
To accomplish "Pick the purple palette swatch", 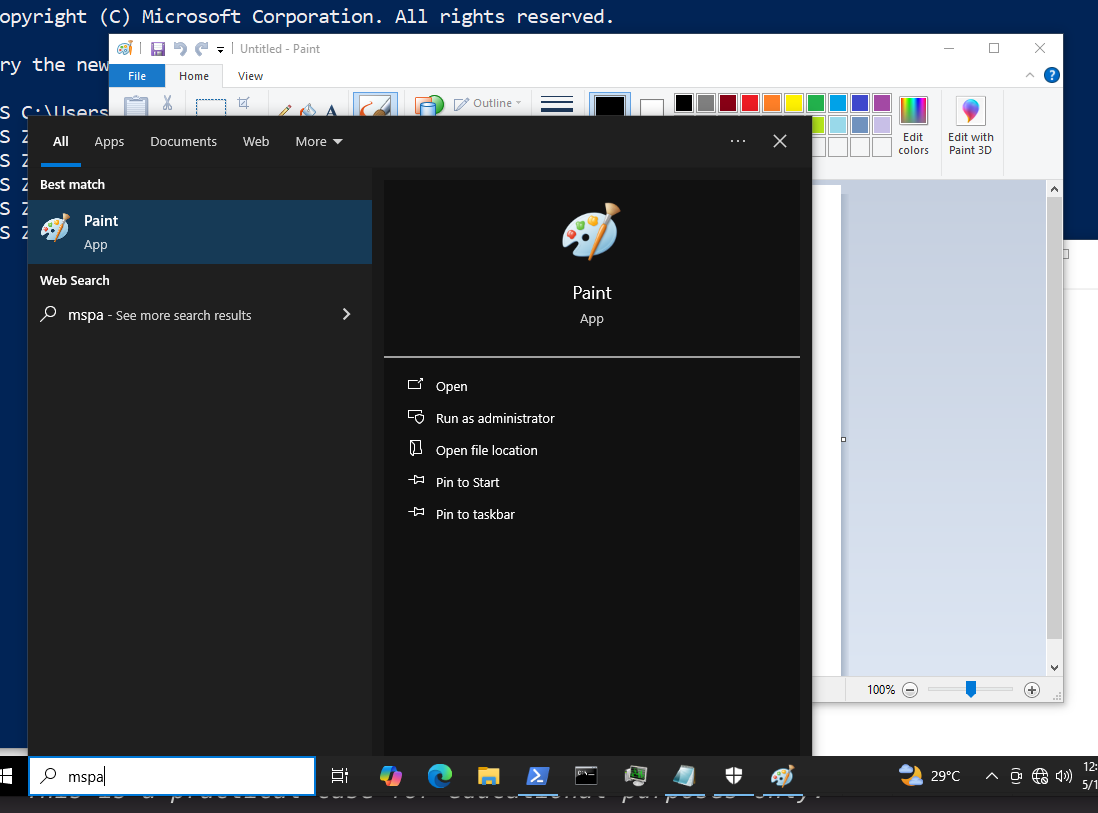I will pos(882,103).
